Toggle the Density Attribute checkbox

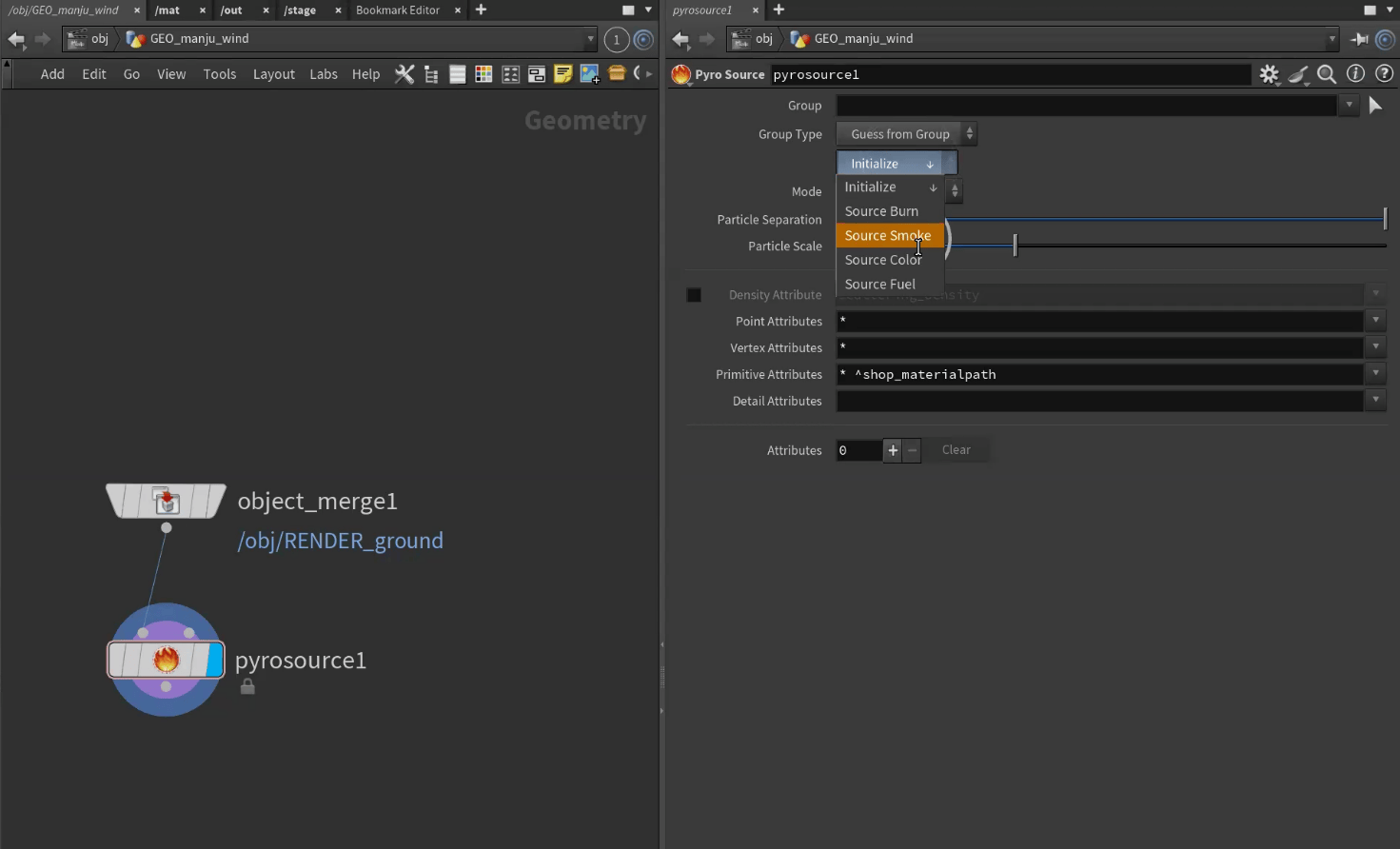pyautogui.click(x=694, y=295)
